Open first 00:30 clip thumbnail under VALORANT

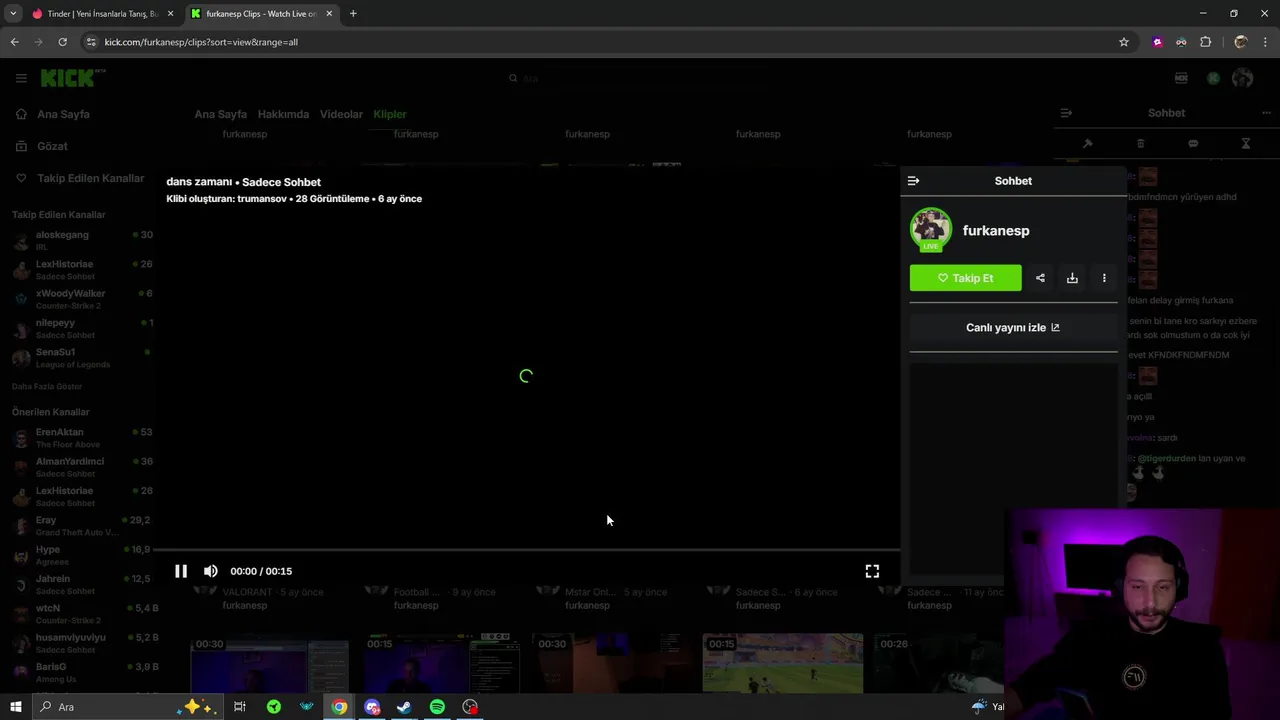[270, 663]
